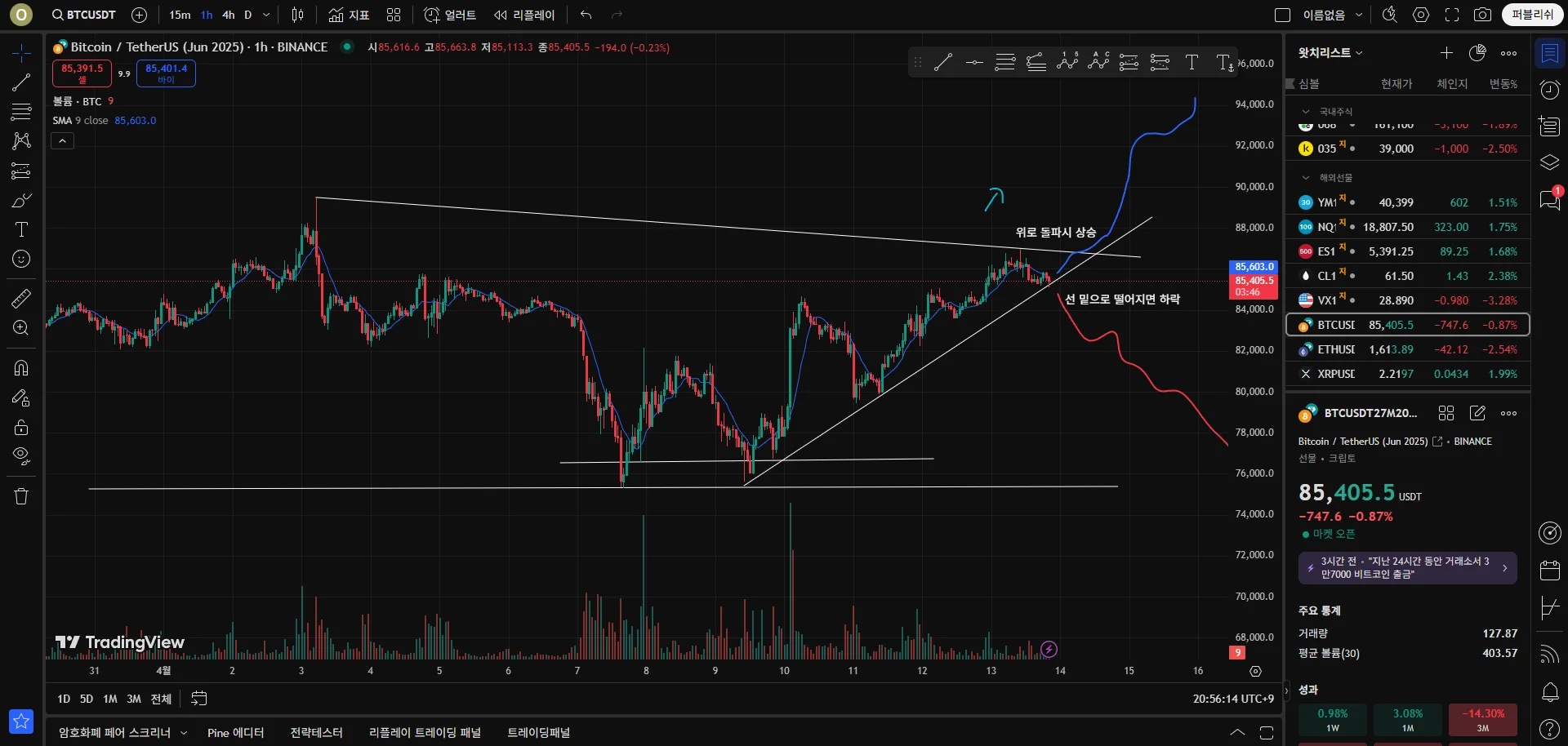This screenshot has height=746, width=1568.
Task: Select BTCUSDT row in watchlist
Action: click(x=1407, y=325)
